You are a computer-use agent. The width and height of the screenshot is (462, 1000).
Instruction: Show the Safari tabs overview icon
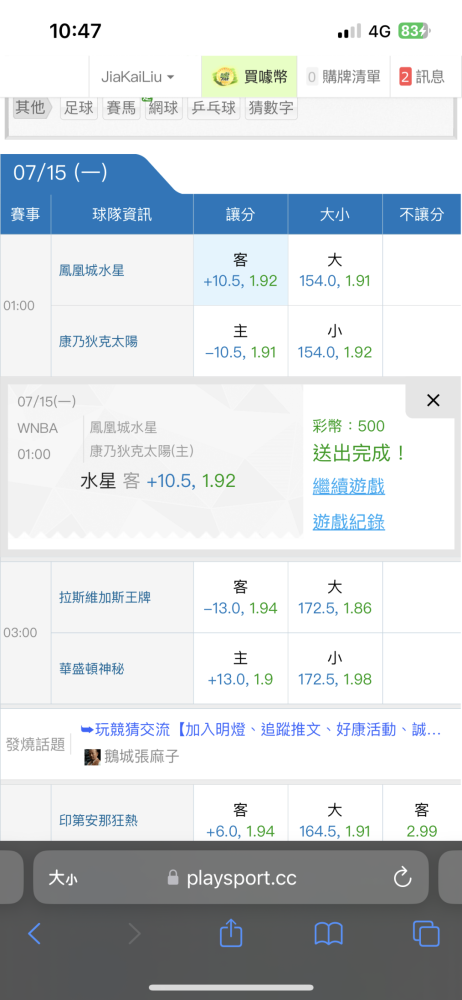tap(426, 934)
